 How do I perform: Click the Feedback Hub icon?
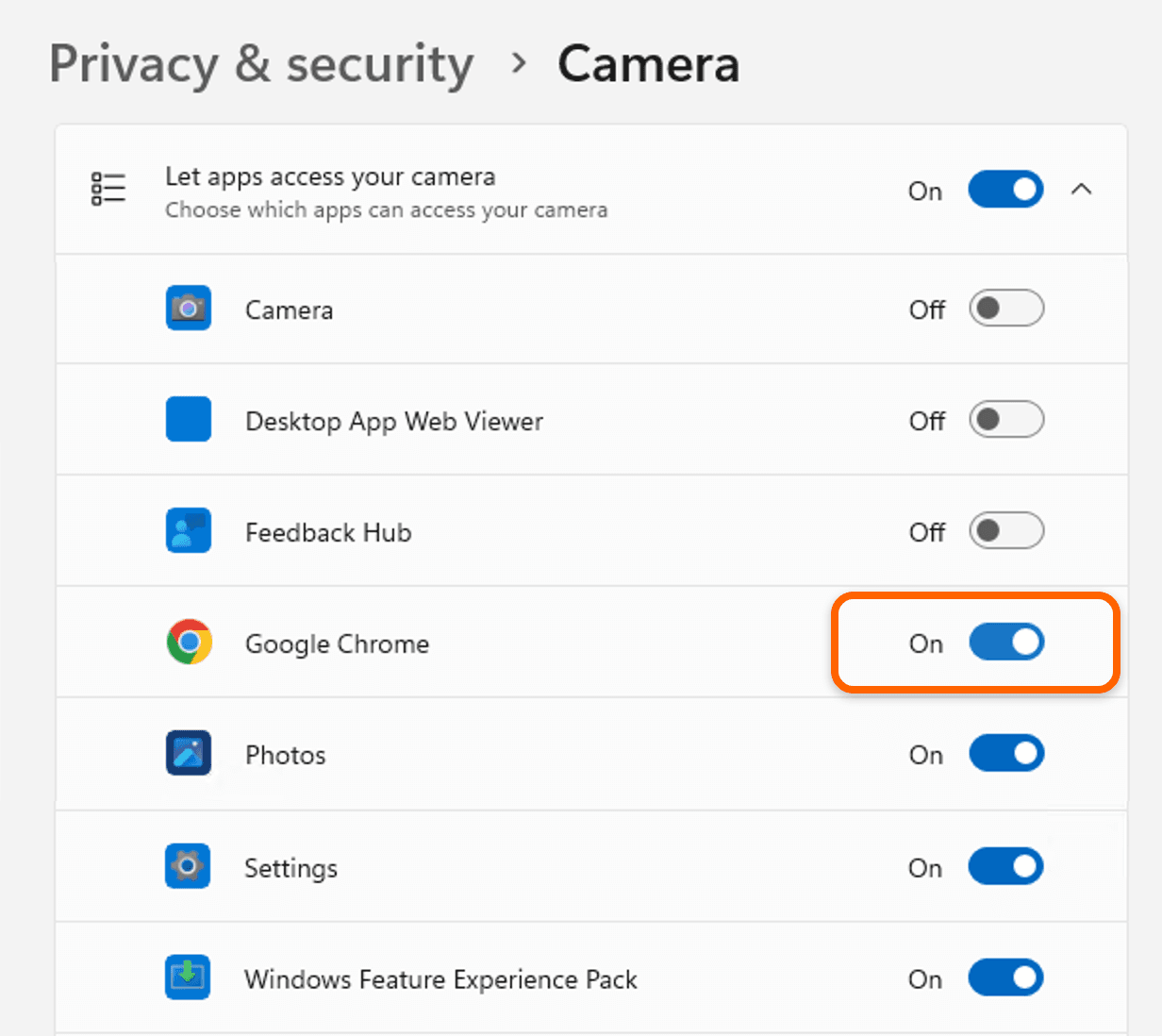point(189,531)
